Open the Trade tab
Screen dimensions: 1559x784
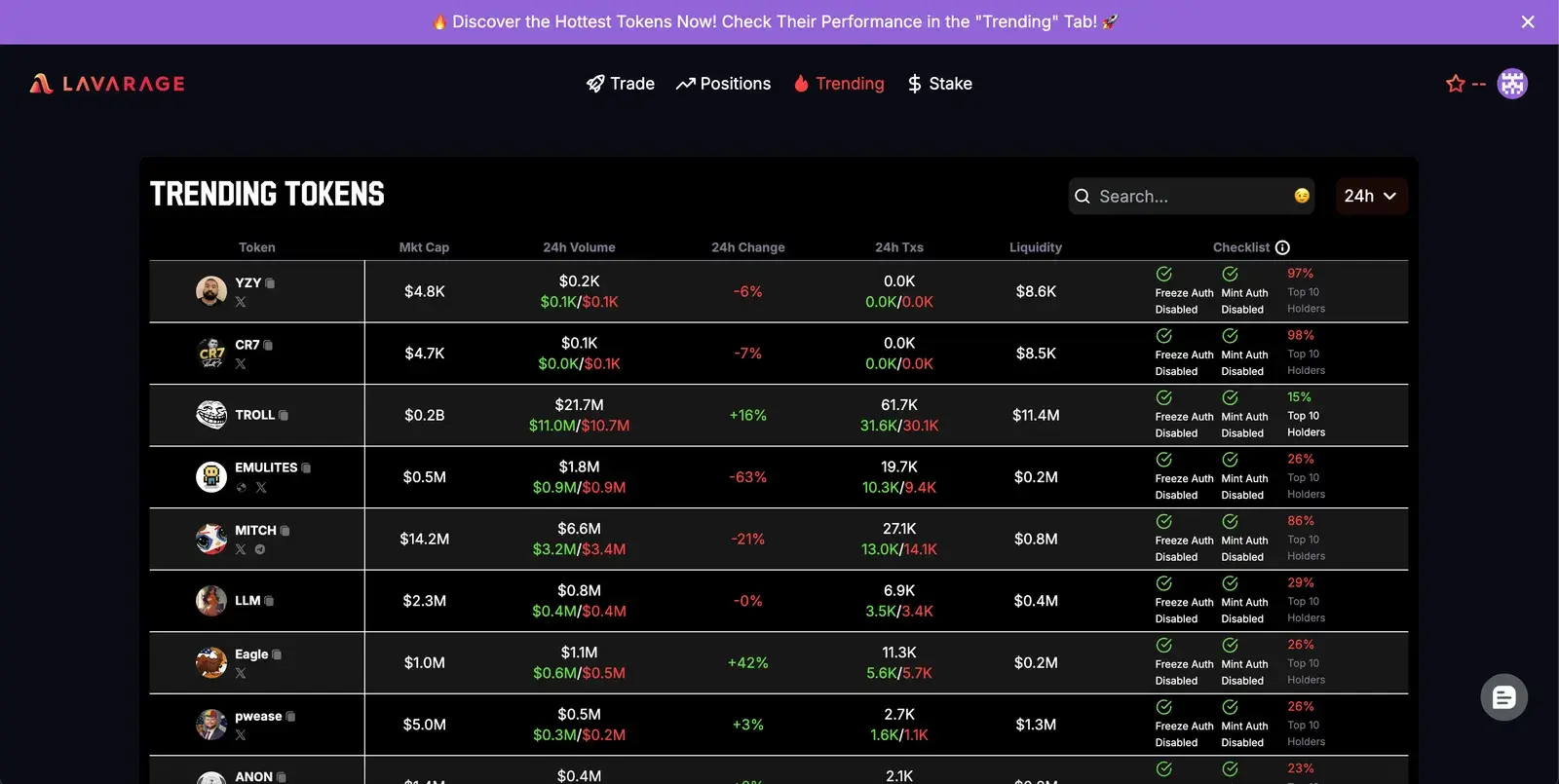click(x=621, y=84)
